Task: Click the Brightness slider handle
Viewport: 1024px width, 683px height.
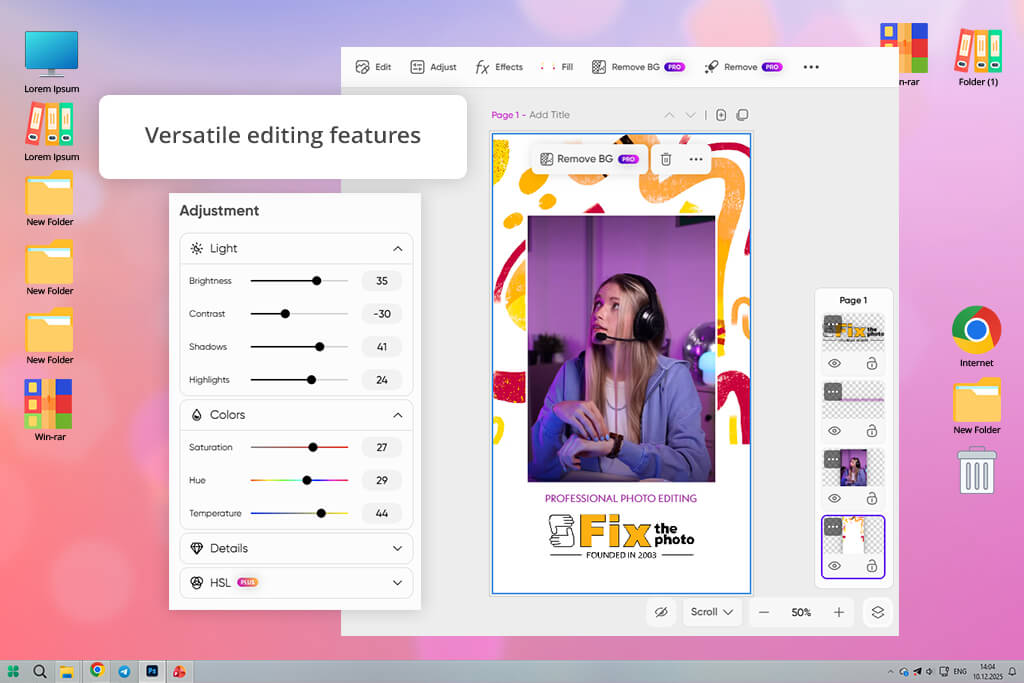Action: [x=317, y=281]
